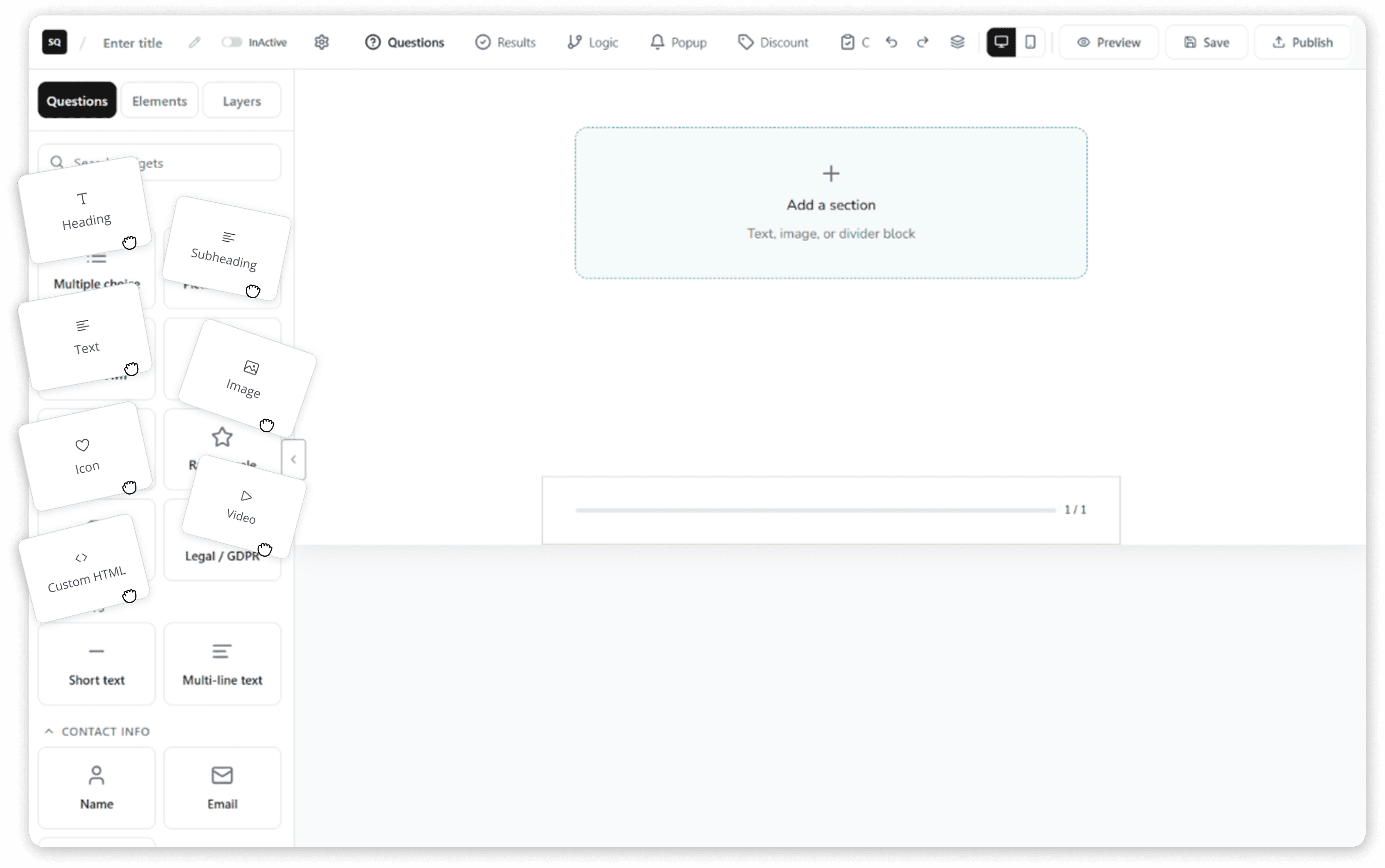
Task: Preview the quiz
Action: pos(1108,42)
